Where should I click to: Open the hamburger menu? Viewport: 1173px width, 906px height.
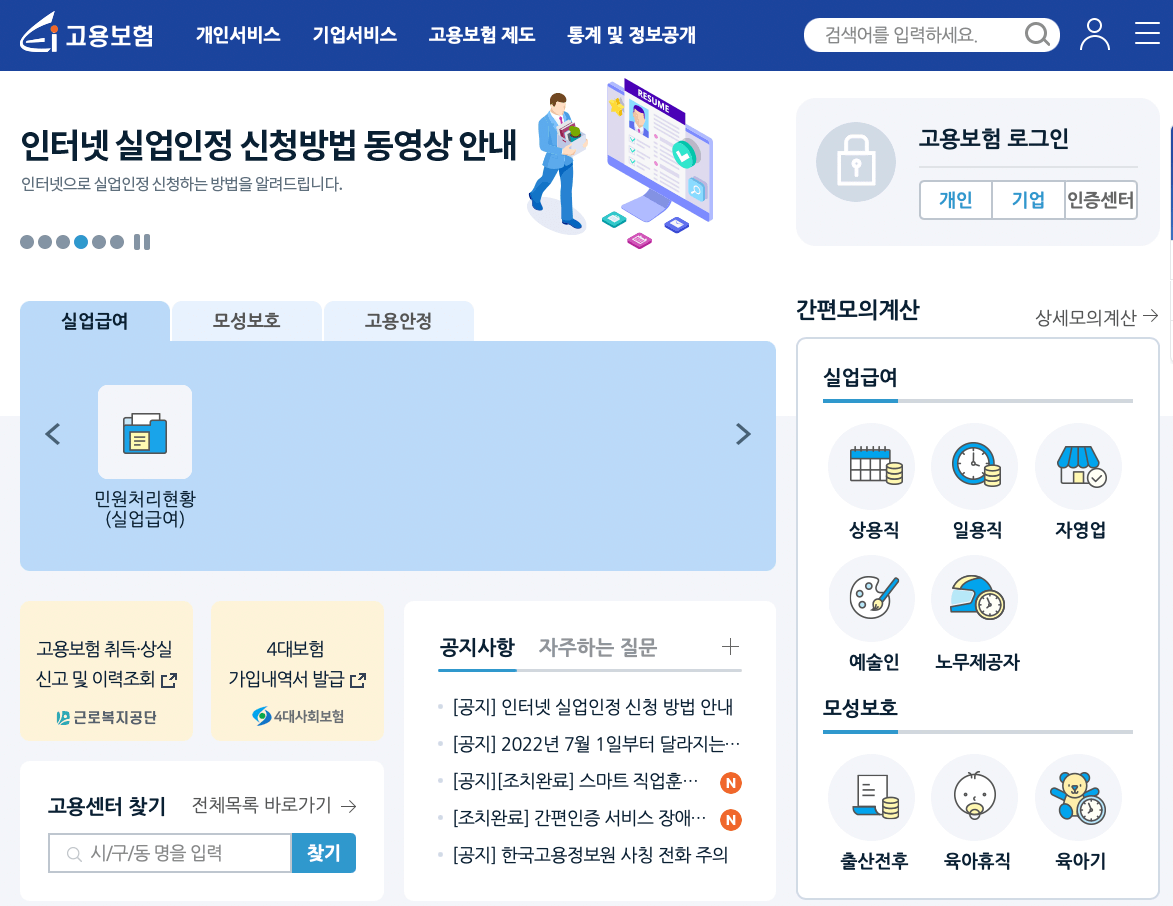(x=1147, y=33)
